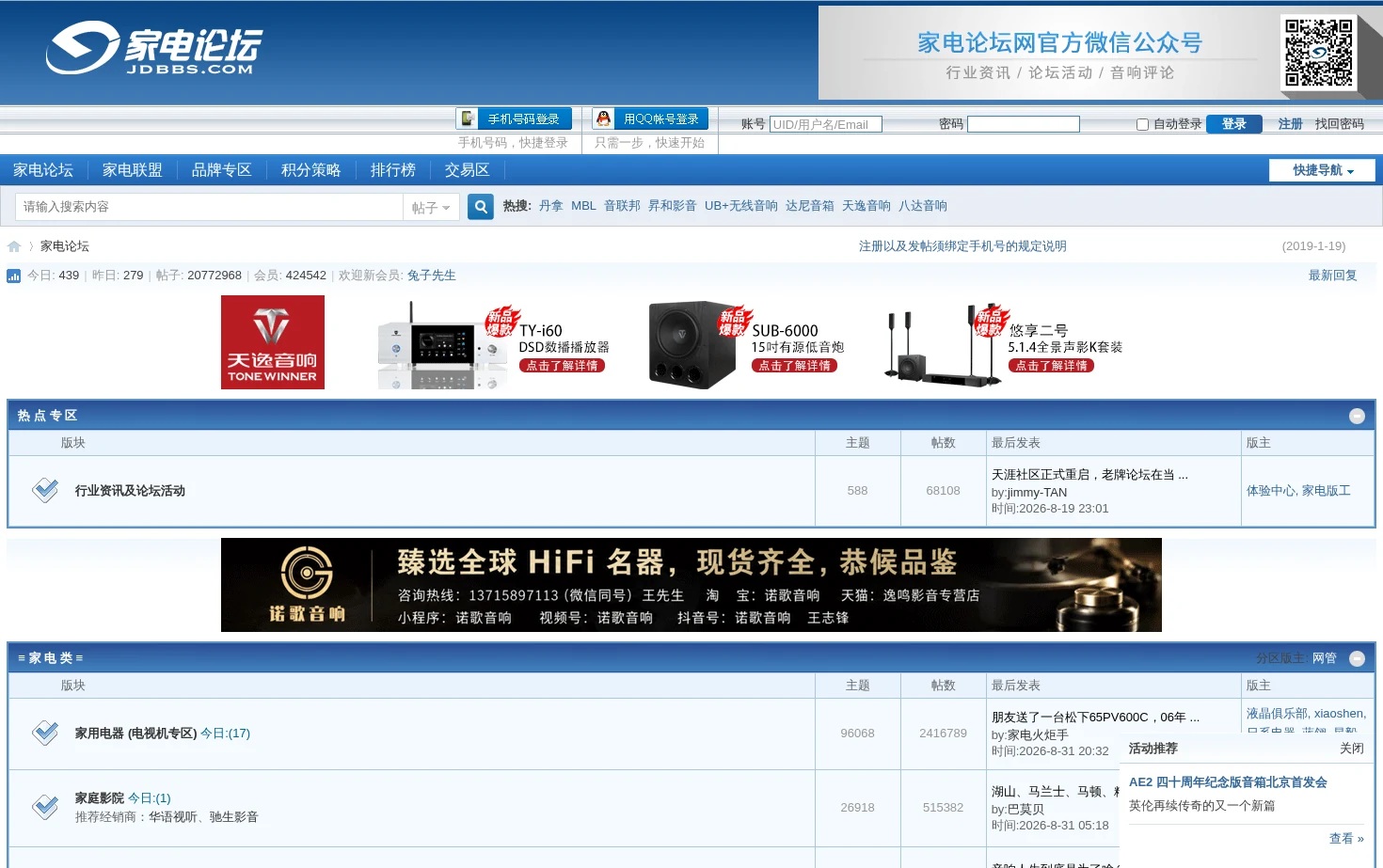Screen dimensions: 1383x868
Task: Open the 快捷导航 dropdown
Action: tap(1322, 170)
